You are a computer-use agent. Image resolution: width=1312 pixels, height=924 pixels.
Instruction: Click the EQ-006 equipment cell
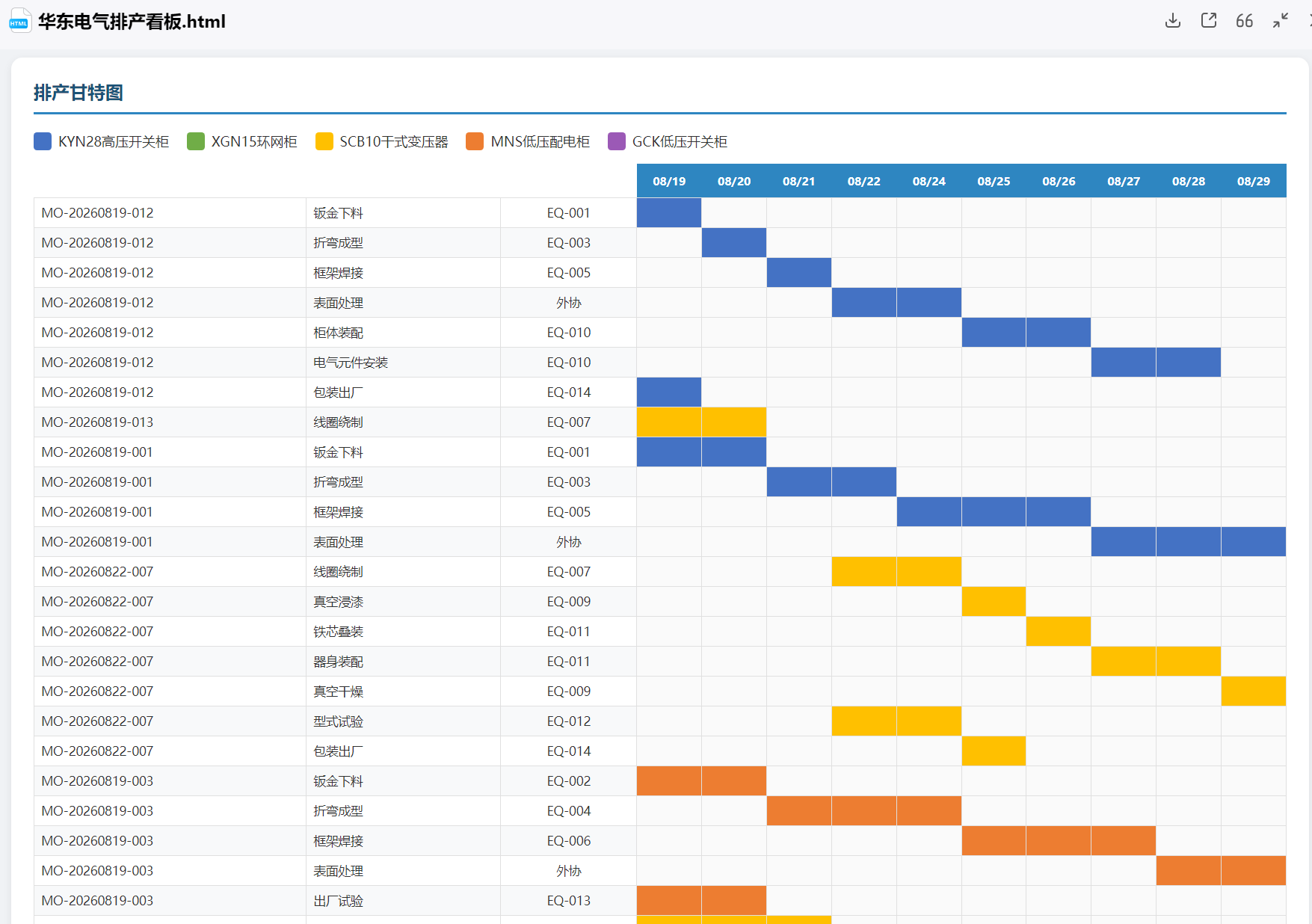click(569, 841)
